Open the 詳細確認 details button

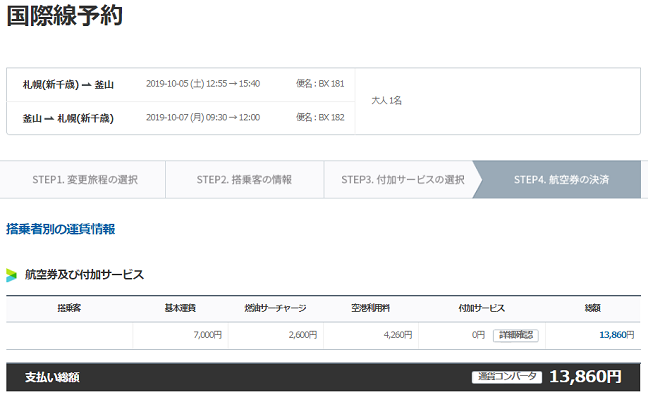[515, 335]
